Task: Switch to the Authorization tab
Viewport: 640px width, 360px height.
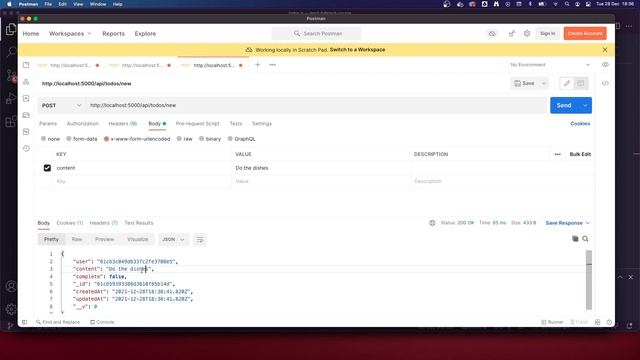Action: coord(82,123)
